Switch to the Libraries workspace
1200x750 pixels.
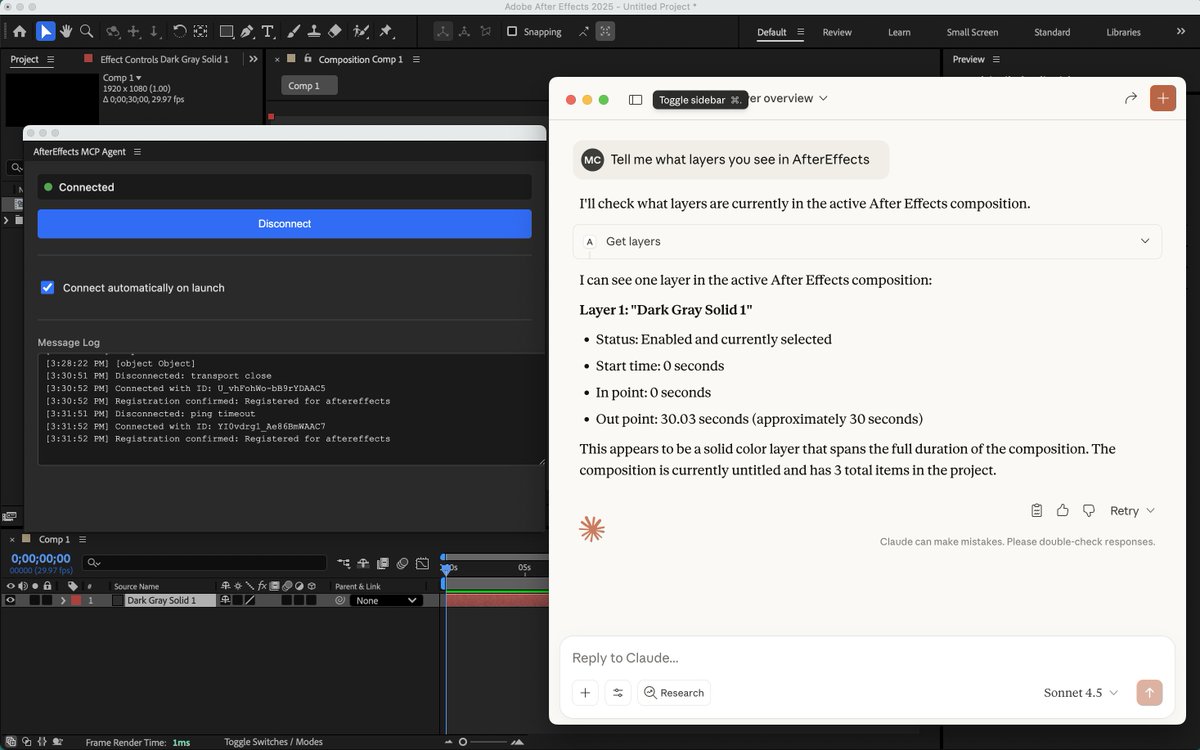[x=1123, y=32]
